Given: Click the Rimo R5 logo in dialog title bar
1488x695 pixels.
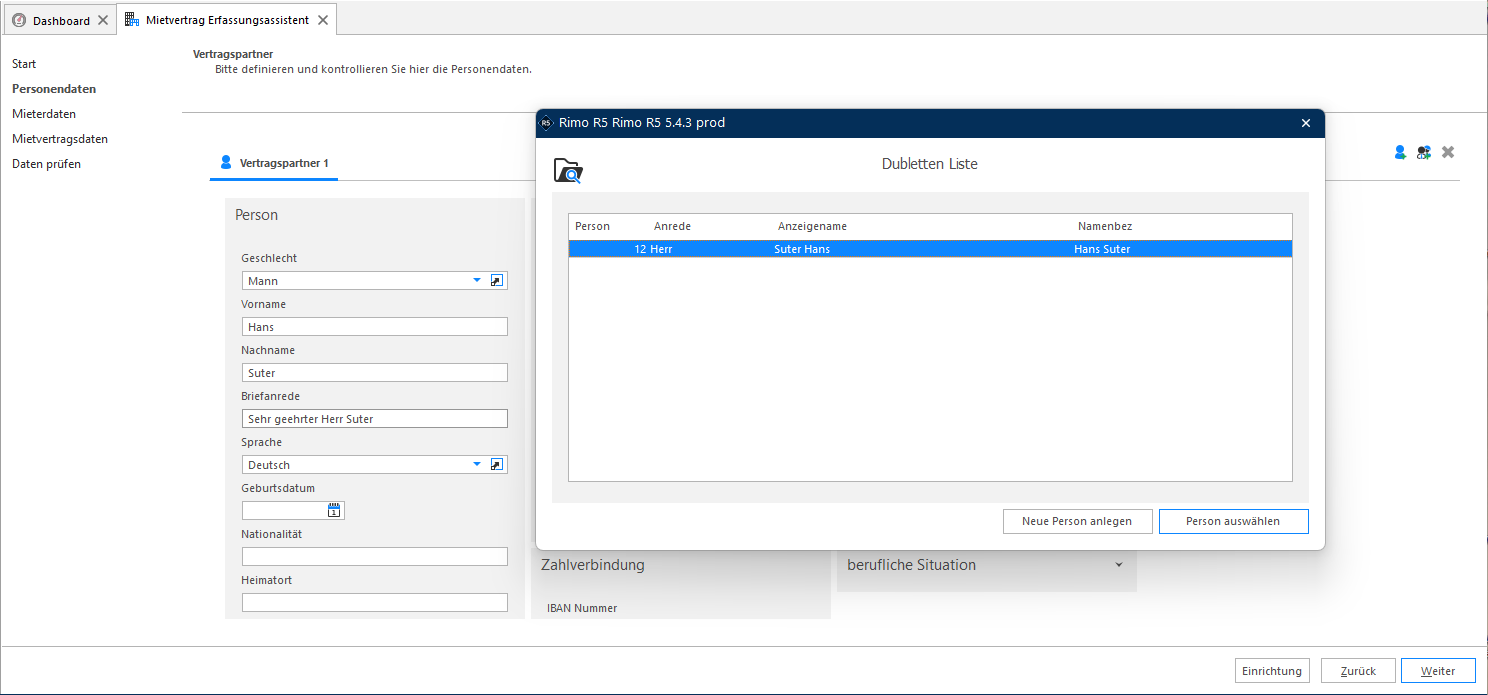Looking at the screenshot, I should (546, 123).
